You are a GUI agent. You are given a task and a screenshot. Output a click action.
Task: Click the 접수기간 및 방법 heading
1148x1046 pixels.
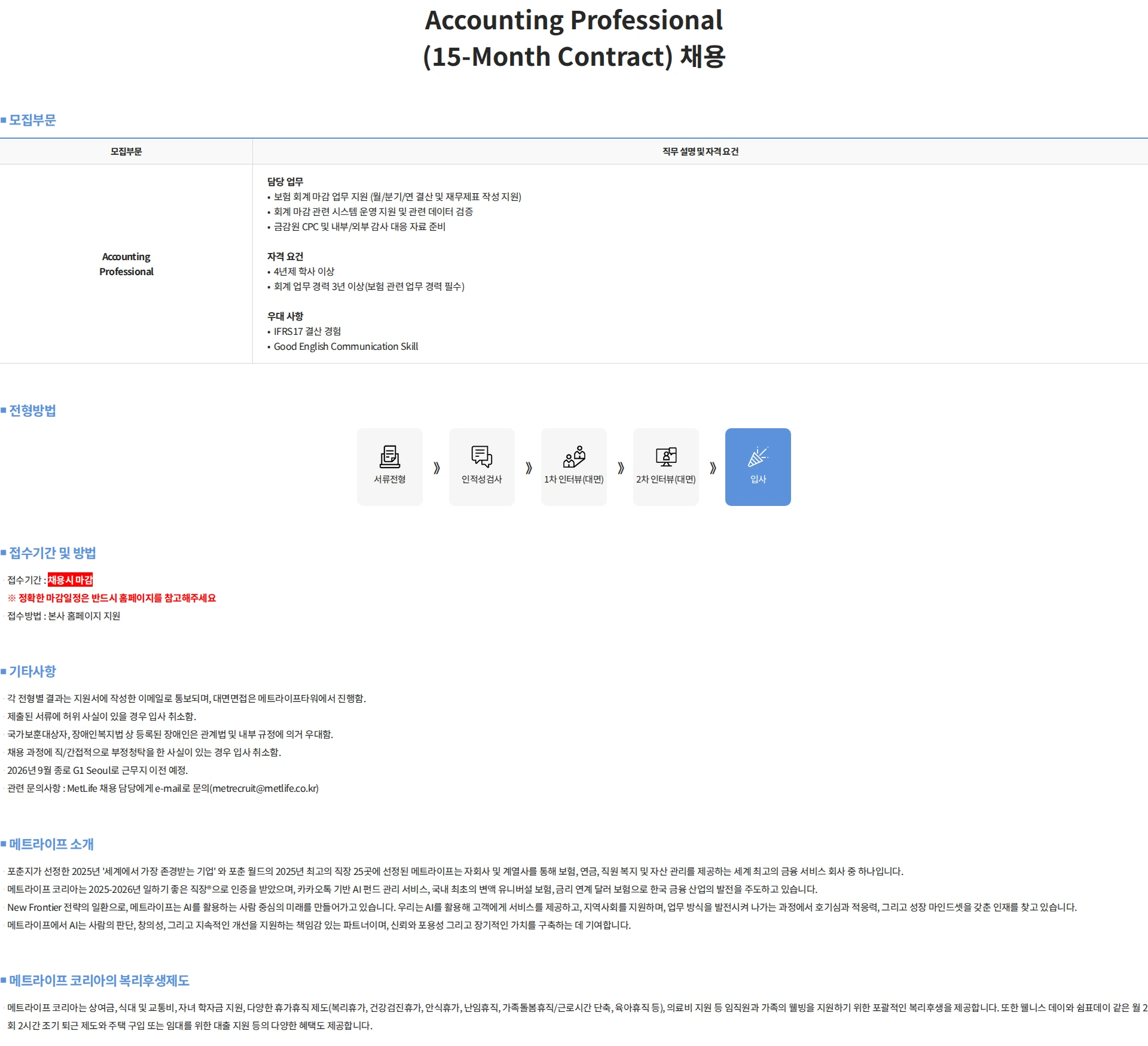(x=52, y=553)
